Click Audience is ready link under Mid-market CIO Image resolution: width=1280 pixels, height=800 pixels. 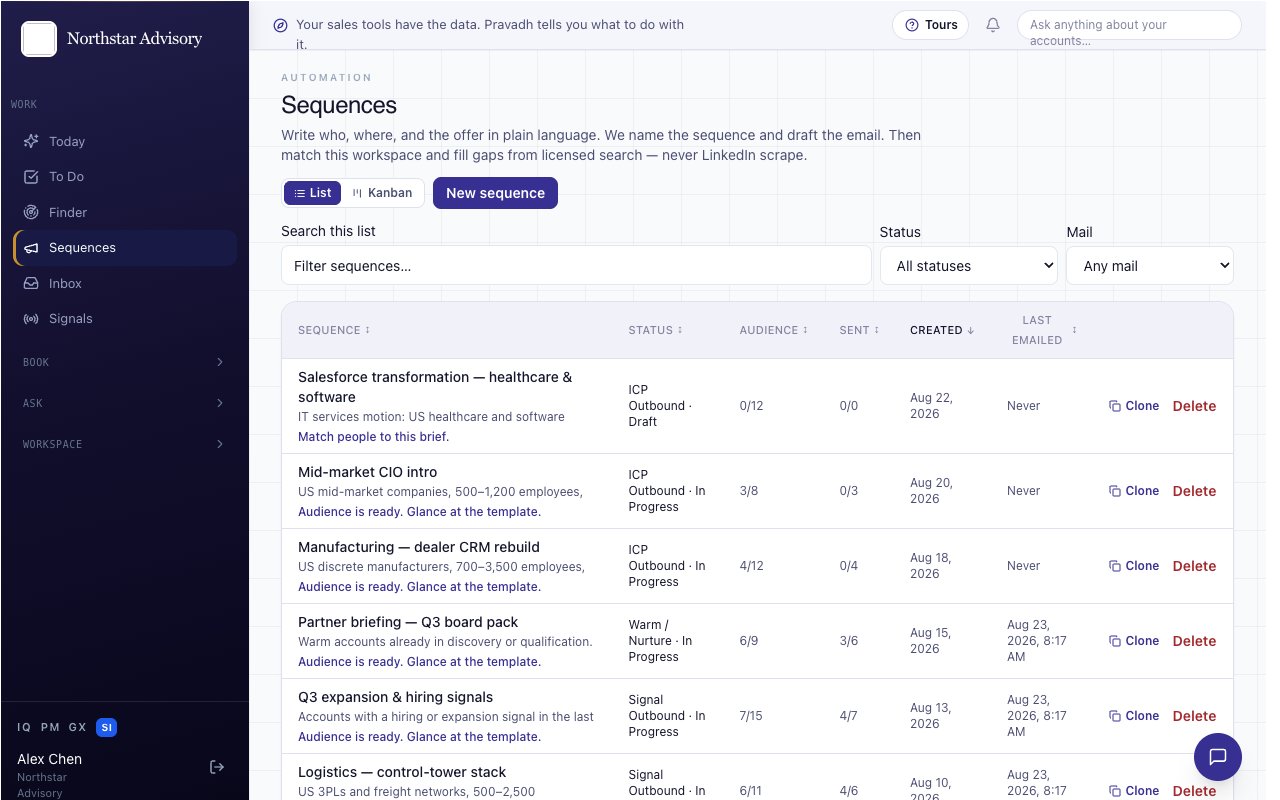click(x=419, y=512)
